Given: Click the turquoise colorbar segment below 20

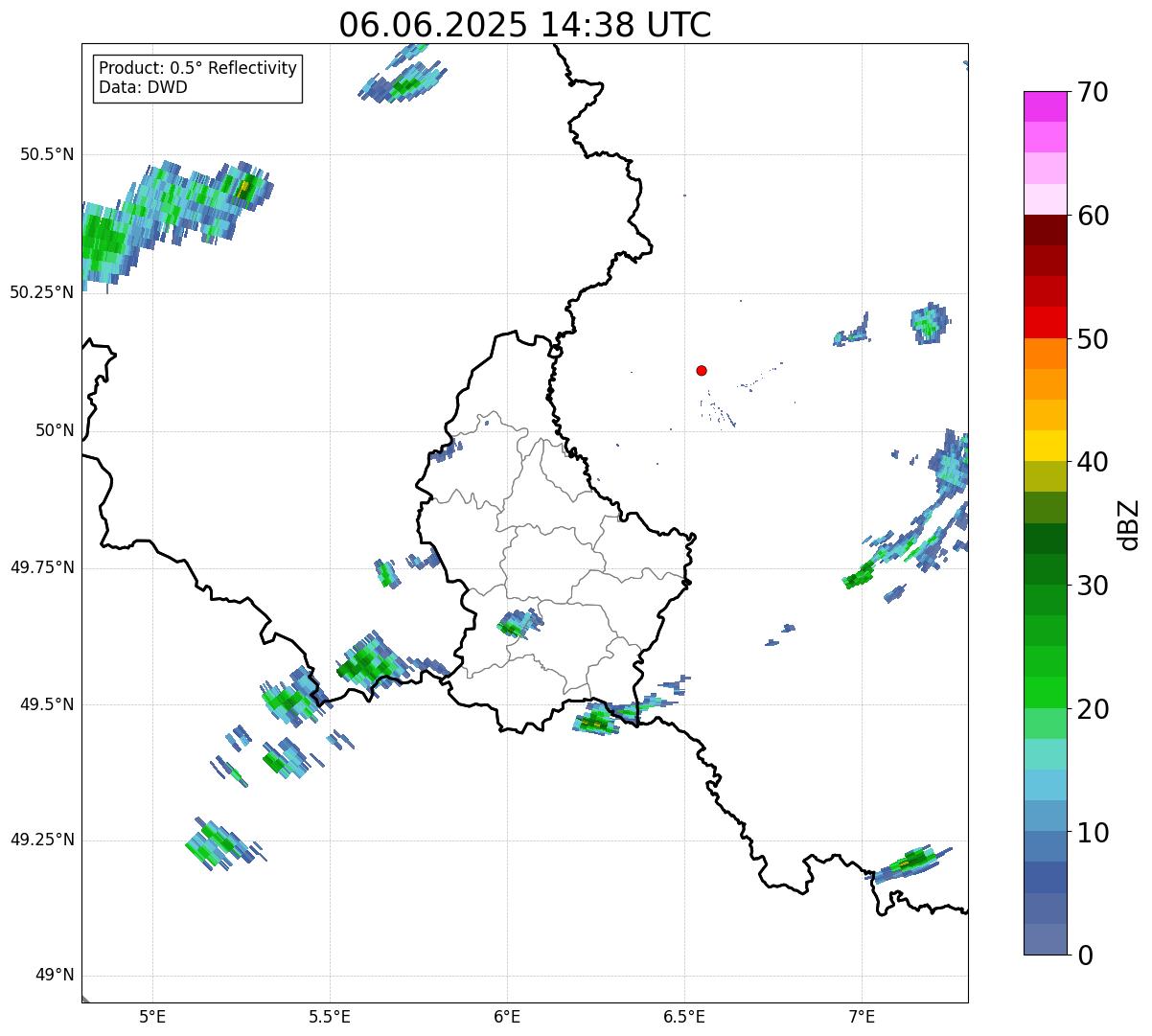Looking at the screenshot, I should (1046, 753).
